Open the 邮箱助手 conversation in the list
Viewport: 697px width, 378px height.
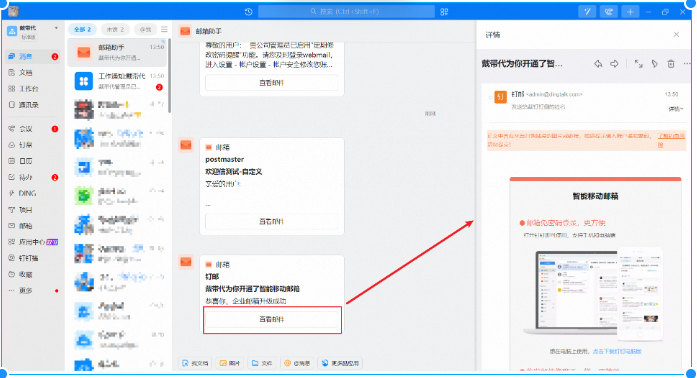pyautogui.click(x=117, y=52)
